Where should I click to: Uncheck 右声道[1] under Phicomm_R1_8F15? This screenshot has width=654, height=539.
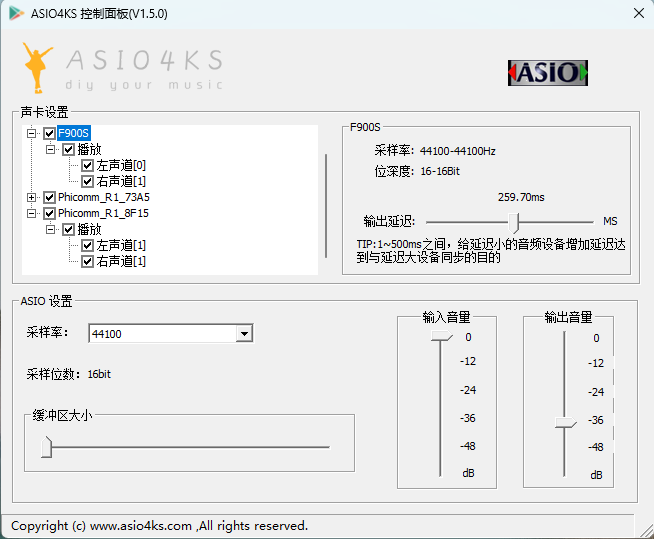coord(88,262)
